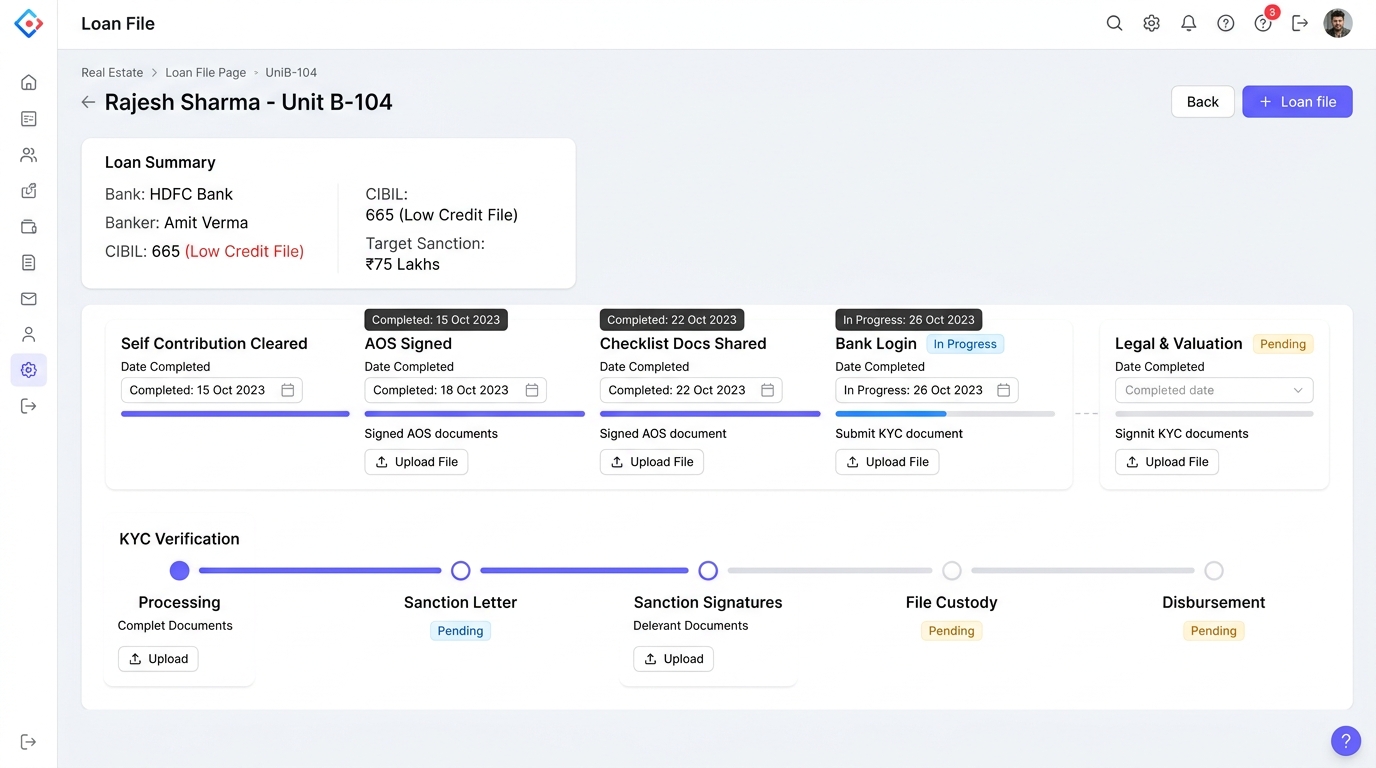
Task: Open calendar in Checklist Docs Shared date field
Action: (768, 390)
